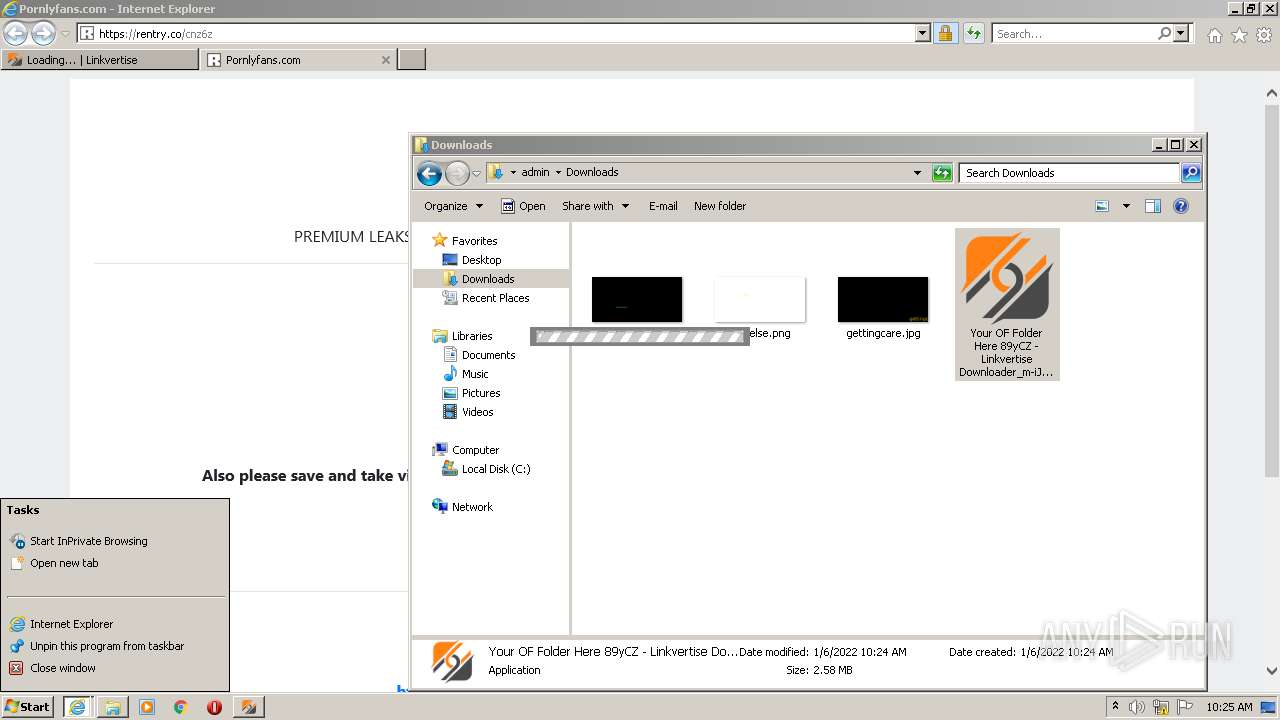Screen dimensions: 1280x720
Task: Open the Share with dropdown
Action: coord(595,206)
